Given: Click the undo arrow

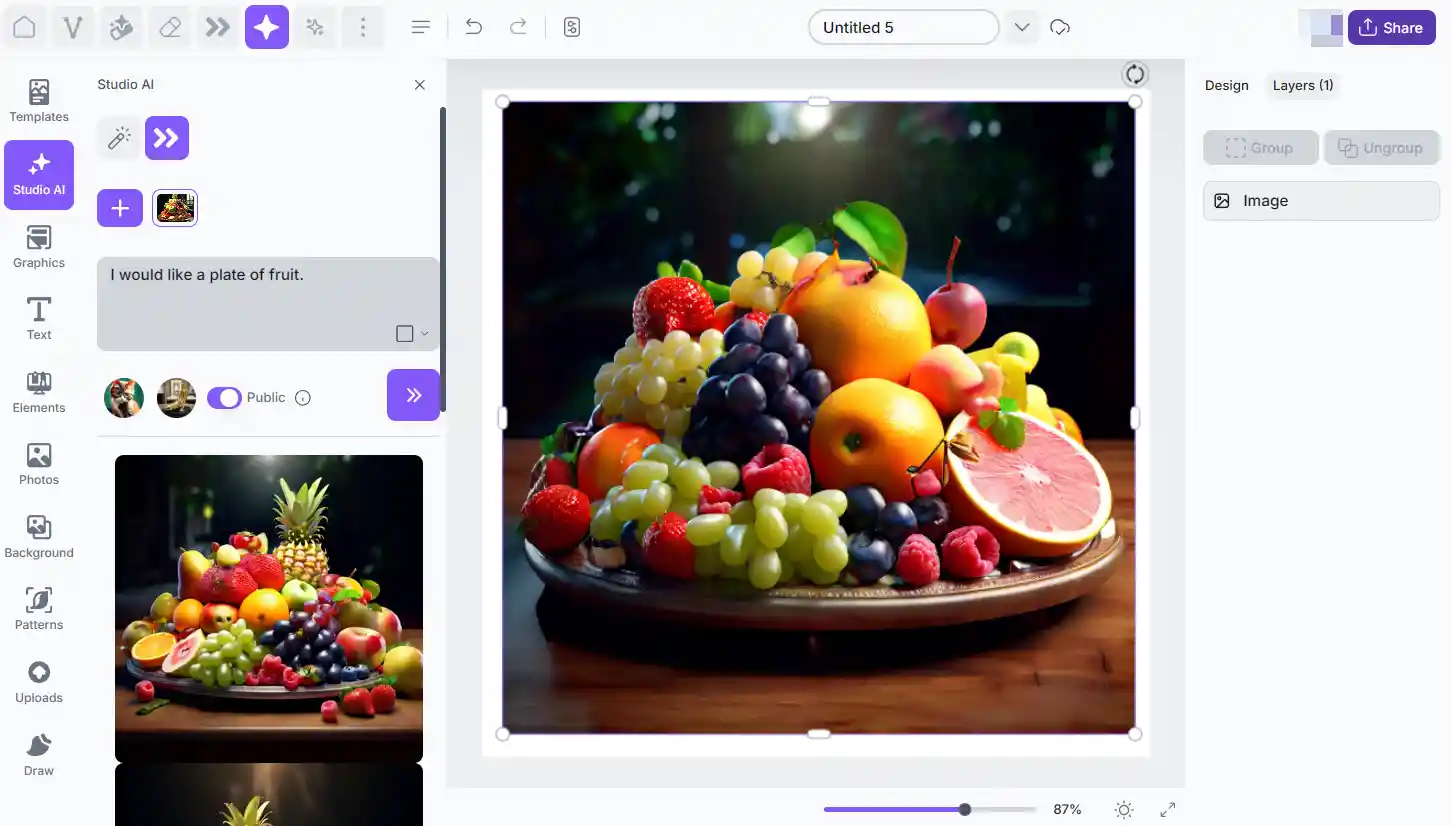Looking at the screenshot, I should (474, 27).
